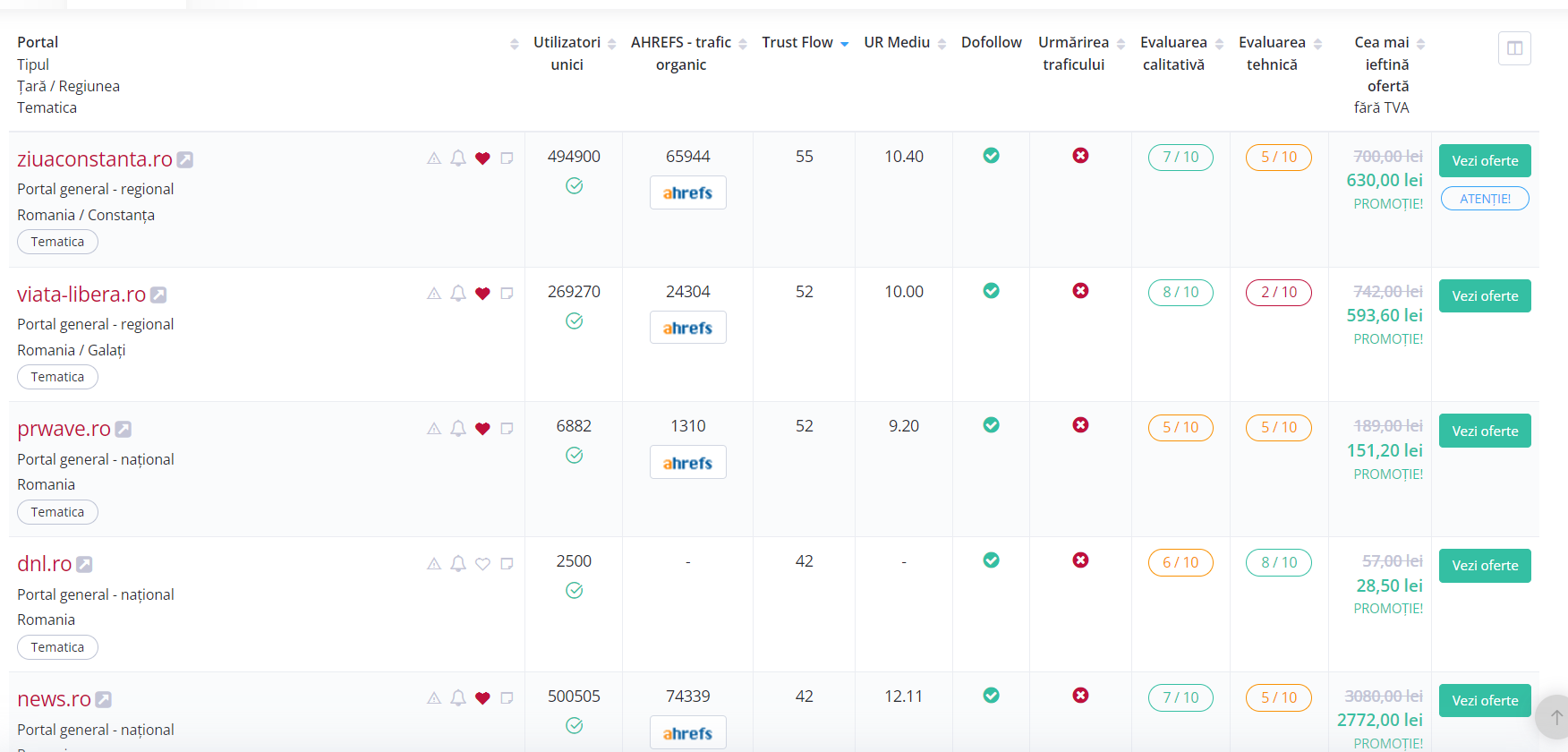This screenshot has width=1568, height=752.
Task: Click warning triangle icon in viata-libera.ro row
Action: pos(434,294)
